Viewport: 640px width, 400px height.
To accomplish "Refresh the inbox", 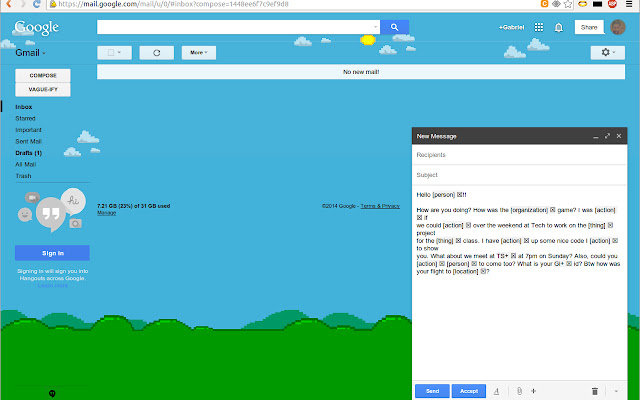I will (x=157, y=53).
